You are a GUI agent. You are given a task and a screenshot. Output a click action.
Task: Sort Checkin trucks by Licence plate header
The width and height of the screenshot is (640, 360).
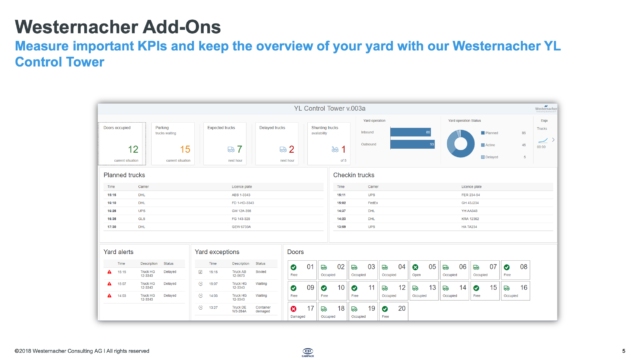pyautogui.click(x=471, y=187)
